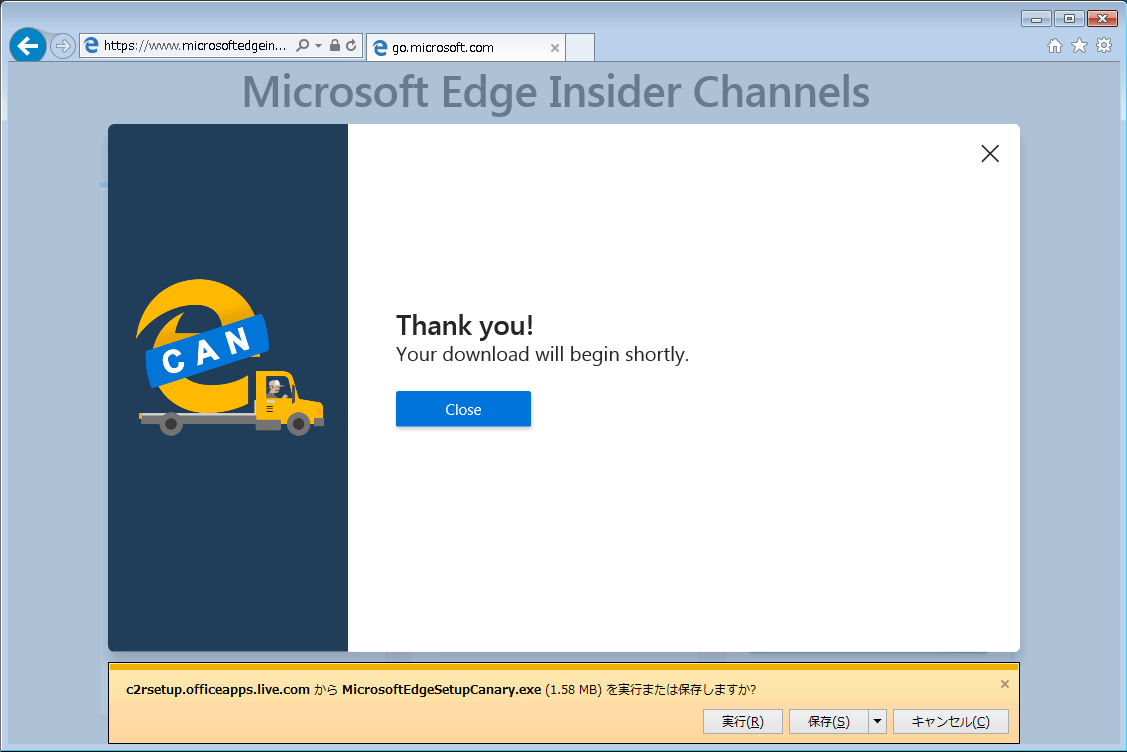Click the Canary Edge truck illustration
Screen dimensions: 1127x752
(x=230, y=357)
